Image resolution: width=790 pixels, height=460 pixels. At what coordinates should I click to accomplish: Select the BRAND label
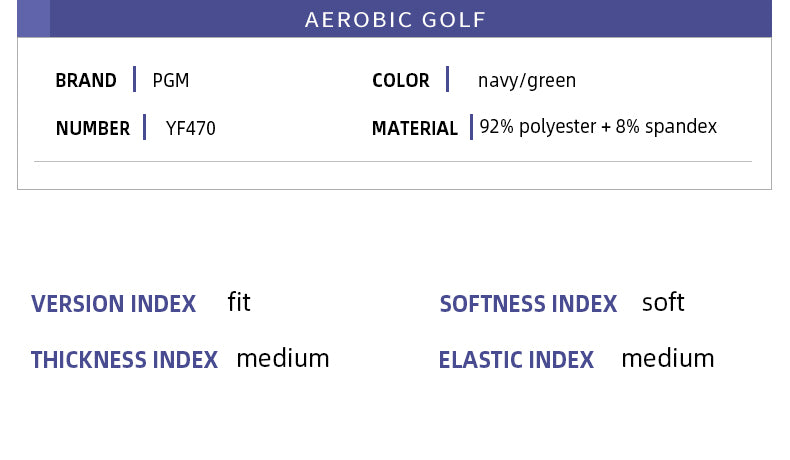pyautogui.click(x=86, y=81)
